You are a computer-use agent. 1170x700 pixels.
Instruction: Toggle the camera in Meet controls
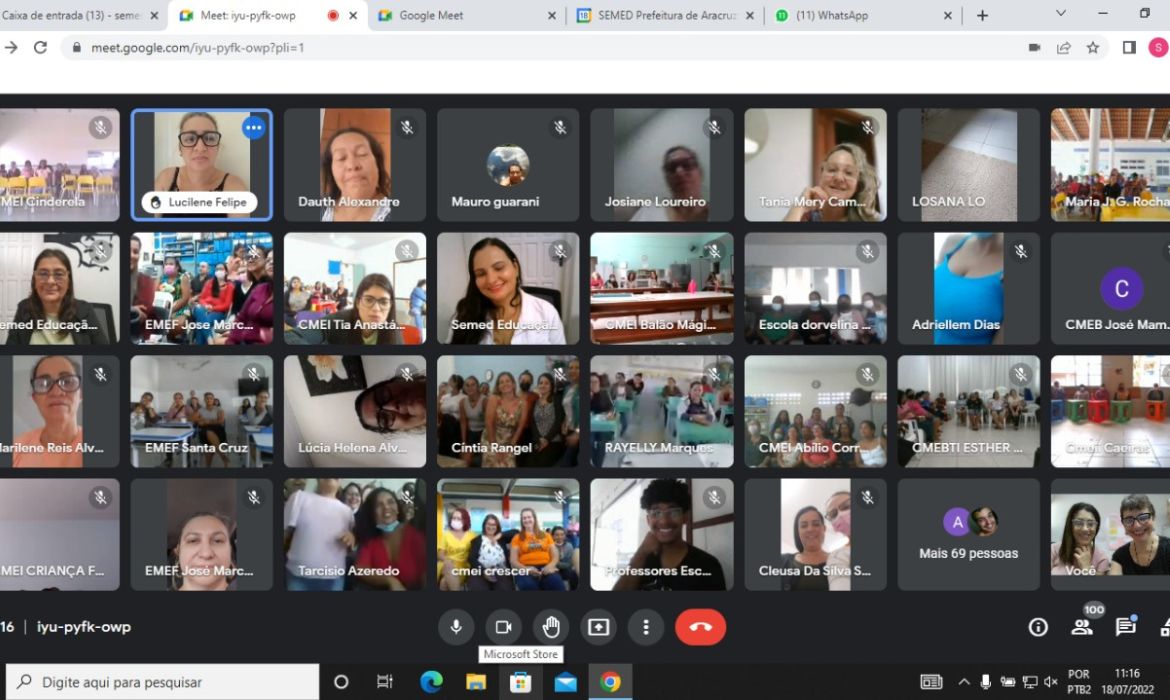coord(503,627)
